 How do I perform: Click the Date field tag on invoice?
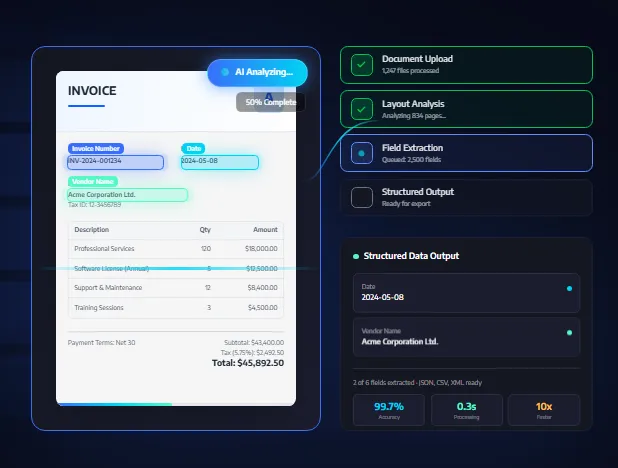coord(193,149)
